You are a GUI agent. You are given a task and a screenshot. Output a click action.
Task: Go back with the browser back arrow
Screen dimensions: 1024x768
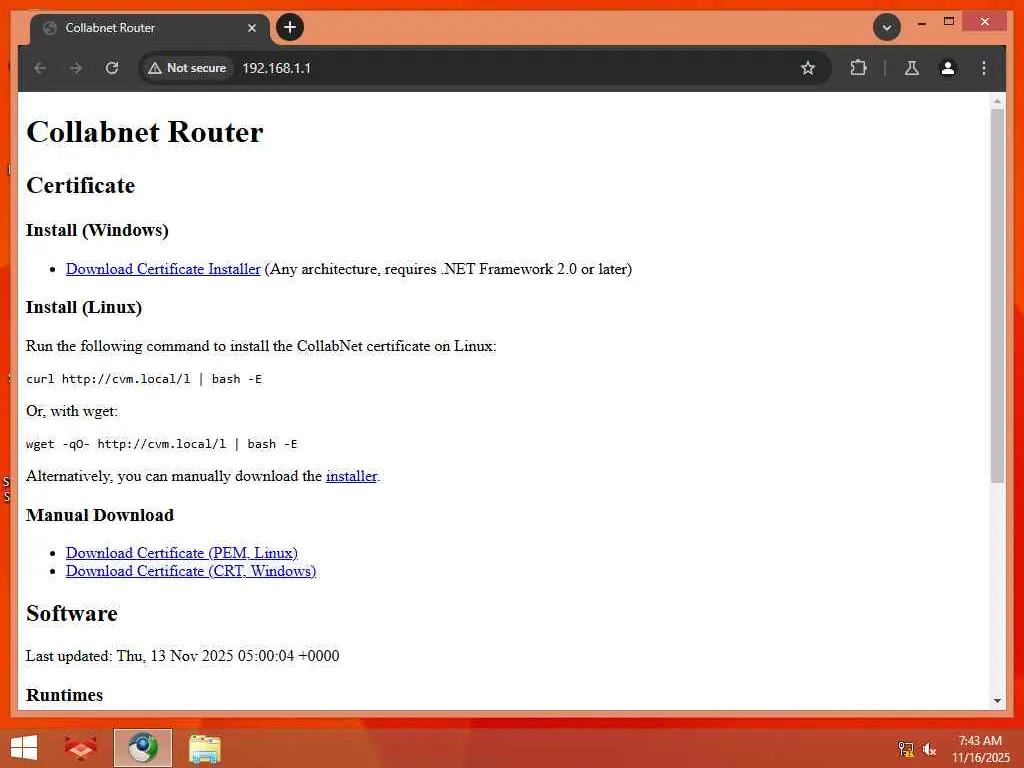[x=40, y=68]
